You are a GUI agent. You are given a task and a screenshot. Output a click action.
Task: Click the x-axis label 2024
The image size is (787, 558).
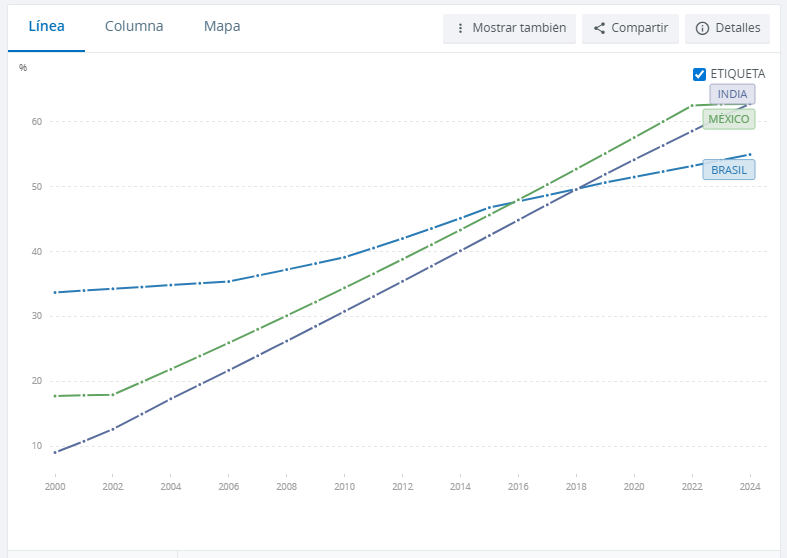(750, 486)
